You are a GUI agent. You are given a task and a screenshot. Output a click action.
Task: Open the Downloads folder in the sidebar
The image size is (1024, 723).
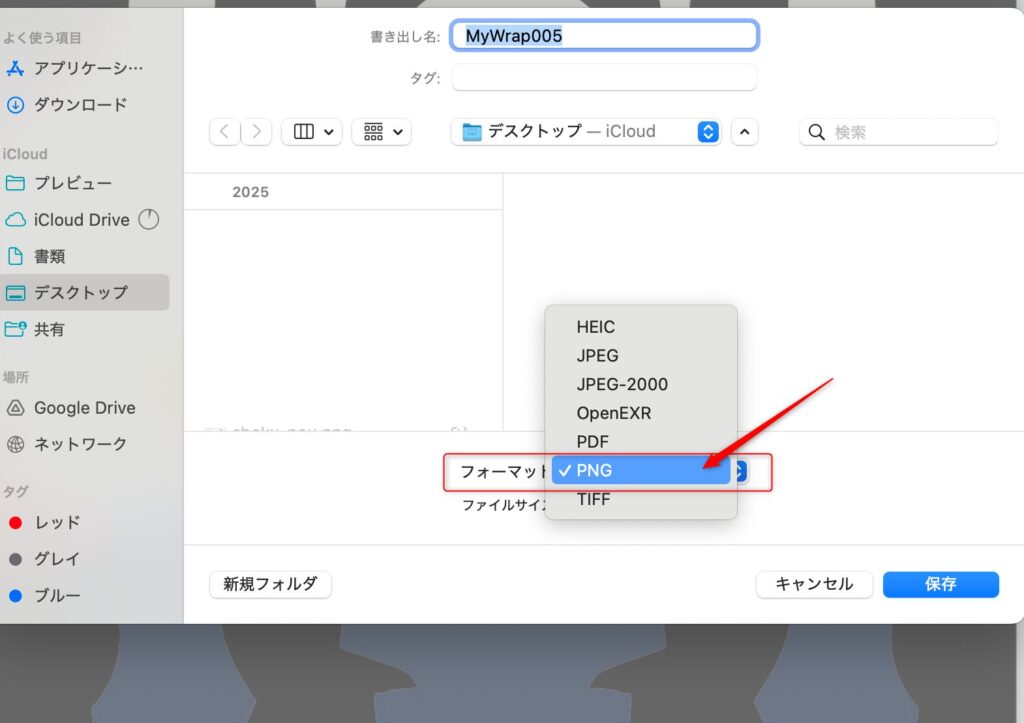point(80,105)
